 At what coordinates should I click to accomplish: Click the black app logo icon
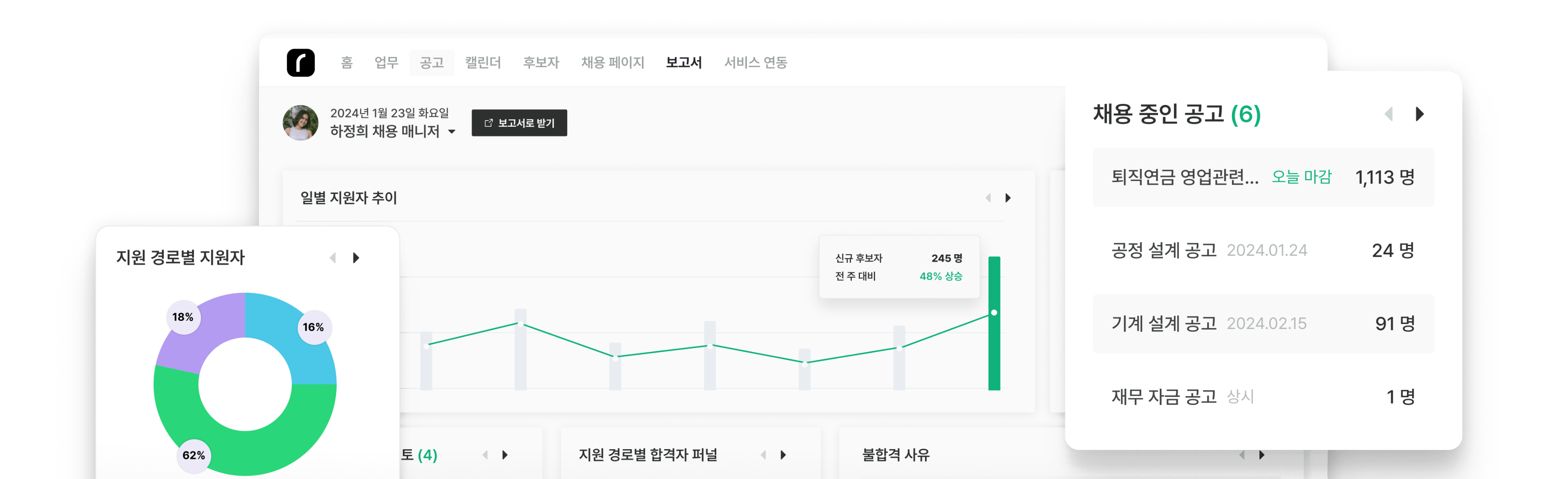(x=301, y=63)
